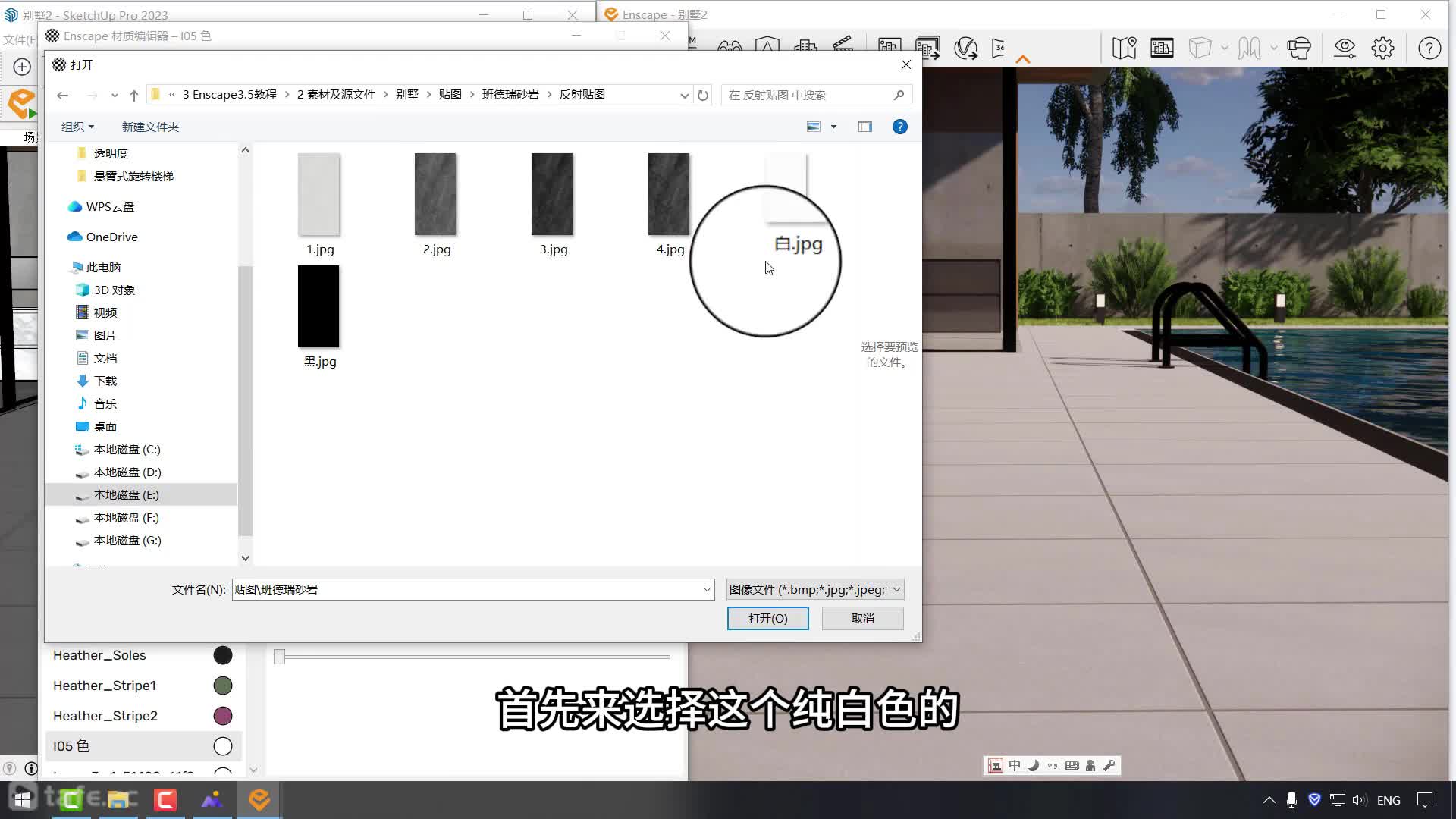
Task: Select I05 色 material row
Action: (x=143, y=746)
